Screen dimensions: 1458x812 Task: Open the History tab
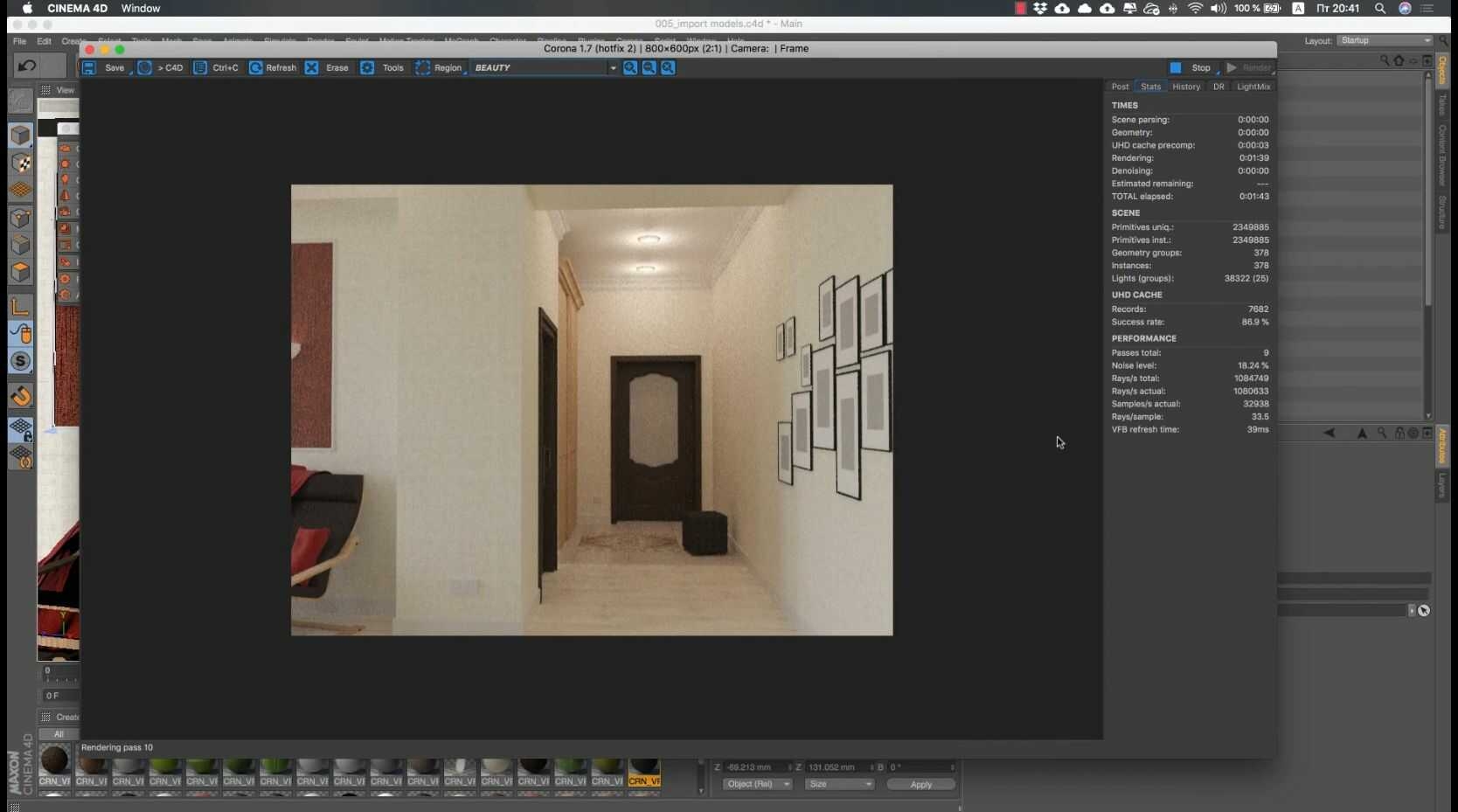(1186, 87)
